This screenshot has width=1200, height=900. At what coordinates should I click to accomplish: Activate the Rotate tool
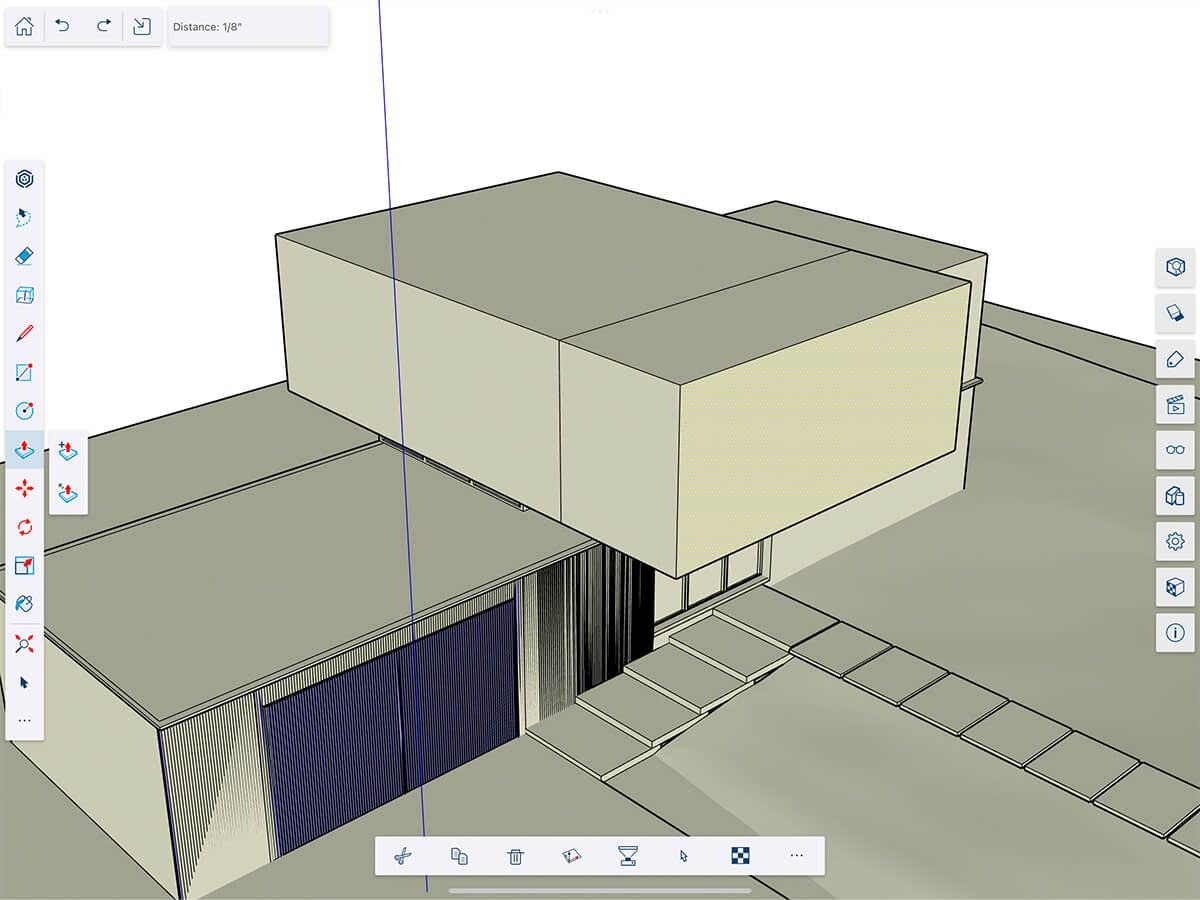[24, 528]
